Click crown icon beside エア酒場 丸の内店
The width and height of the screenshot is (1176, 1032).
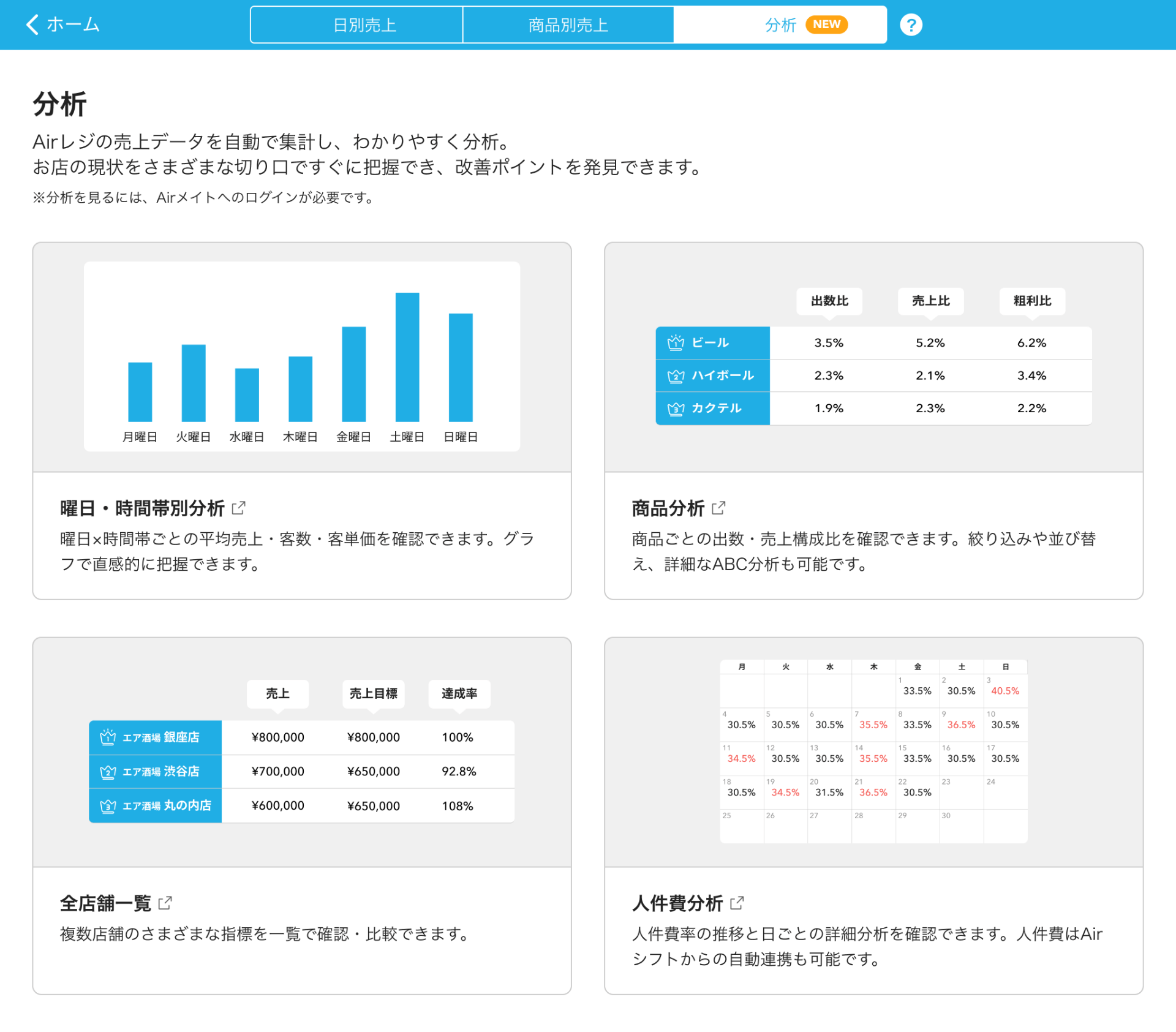coord(108,805)
